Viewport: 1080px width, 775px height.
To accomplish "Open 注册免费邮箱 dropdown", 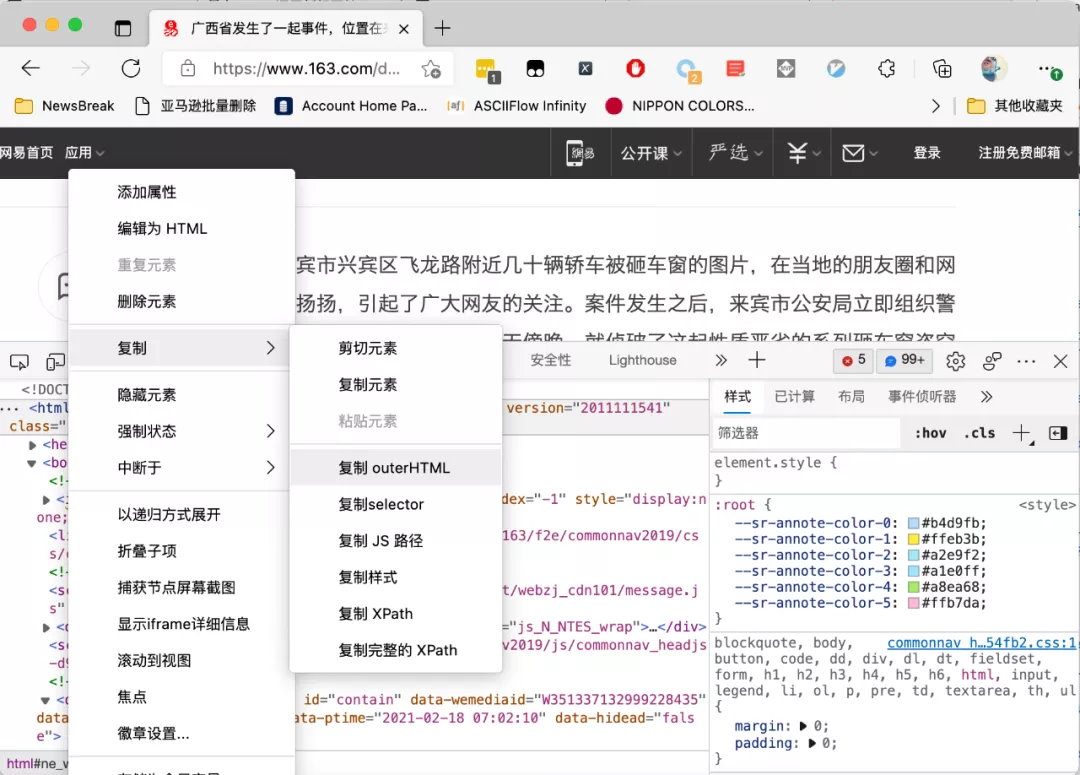I will coord(1025,153).
